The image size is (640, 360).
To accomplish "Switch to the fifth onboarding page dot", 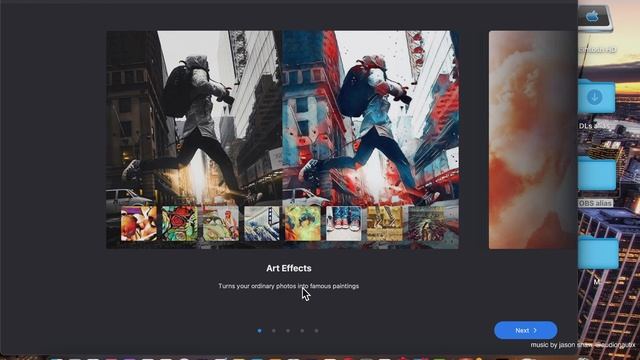I will click(316, 331).
